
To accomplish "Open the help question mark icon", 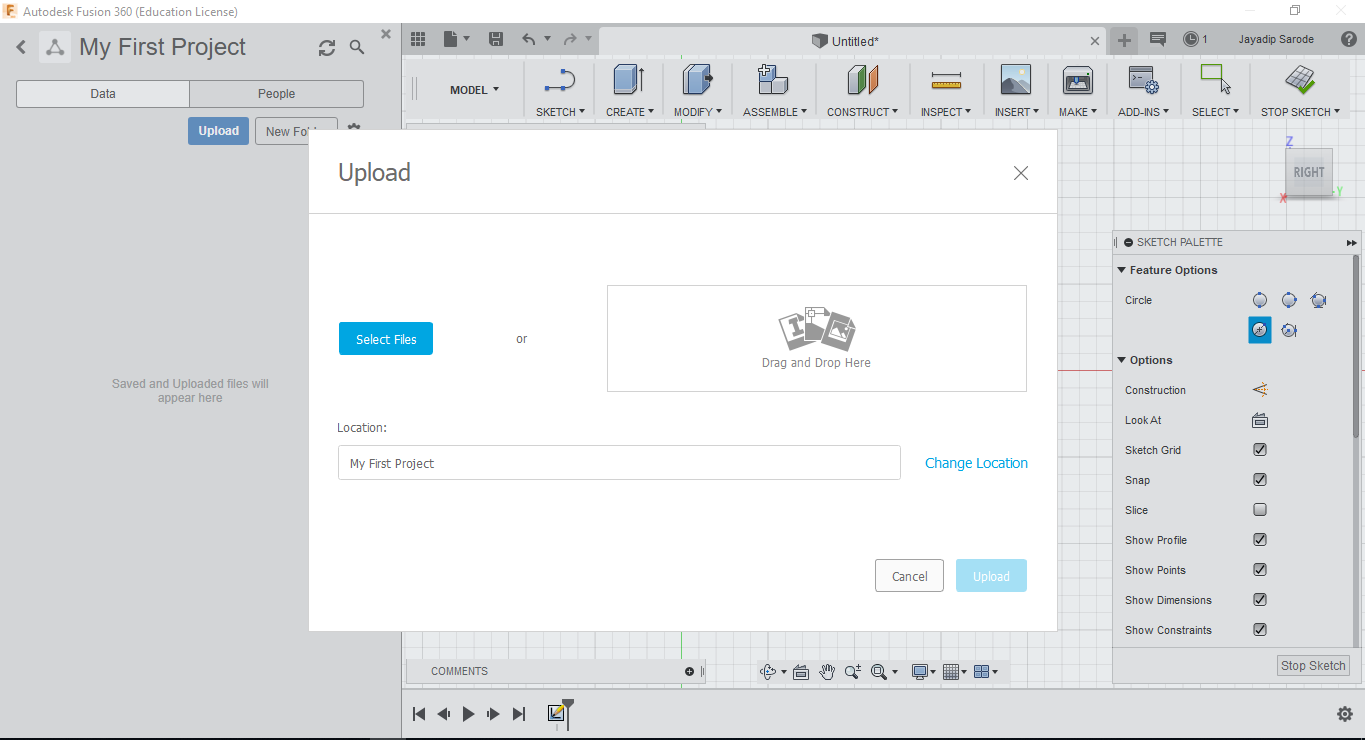I will (x=1347, y=40).
